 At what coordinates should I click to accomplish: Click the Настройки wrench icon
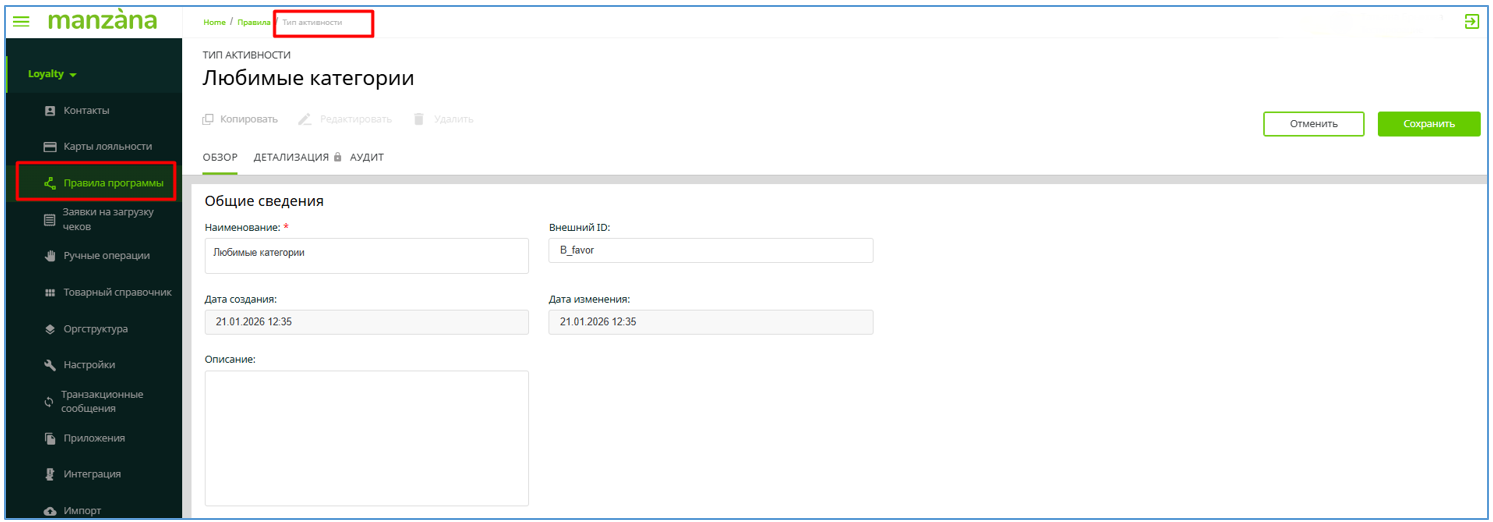click(x=50, y=365)
